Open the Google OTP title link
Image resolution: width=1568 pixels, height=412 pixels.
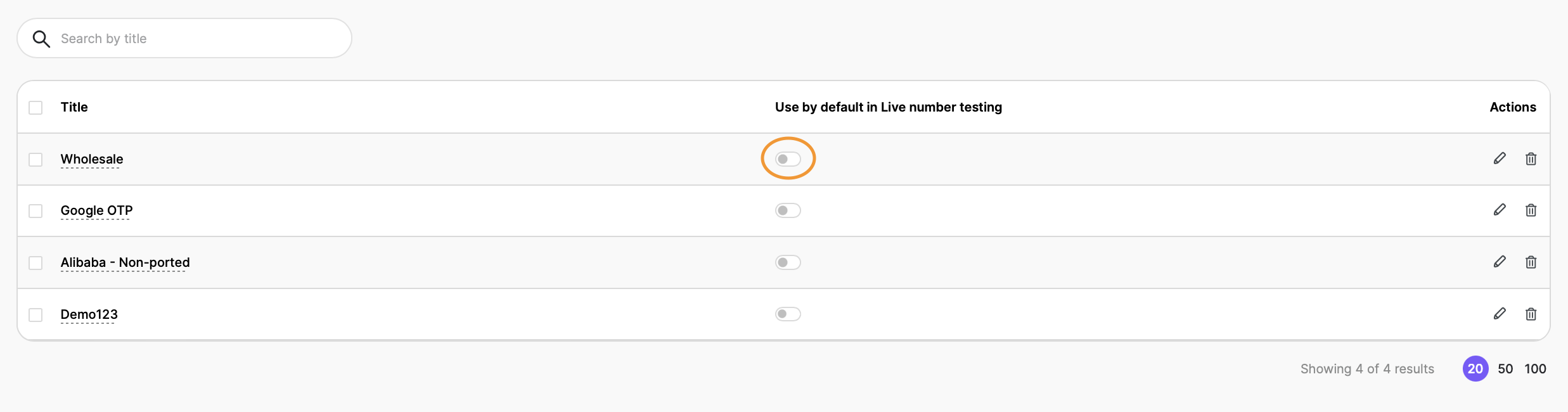[x=96, y=210]
